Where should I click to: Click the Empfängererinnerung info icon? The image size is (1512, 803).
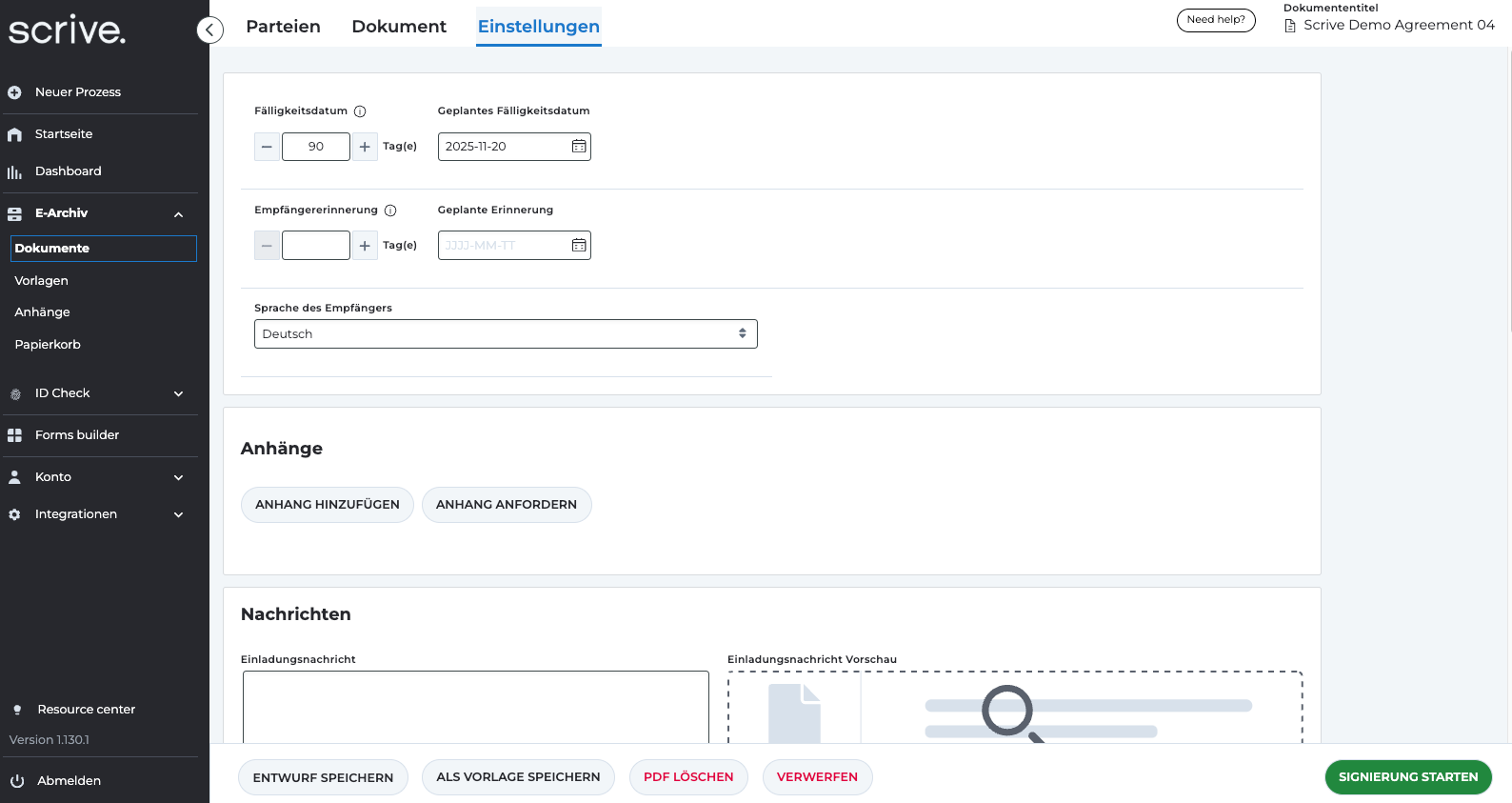(390, 211)
